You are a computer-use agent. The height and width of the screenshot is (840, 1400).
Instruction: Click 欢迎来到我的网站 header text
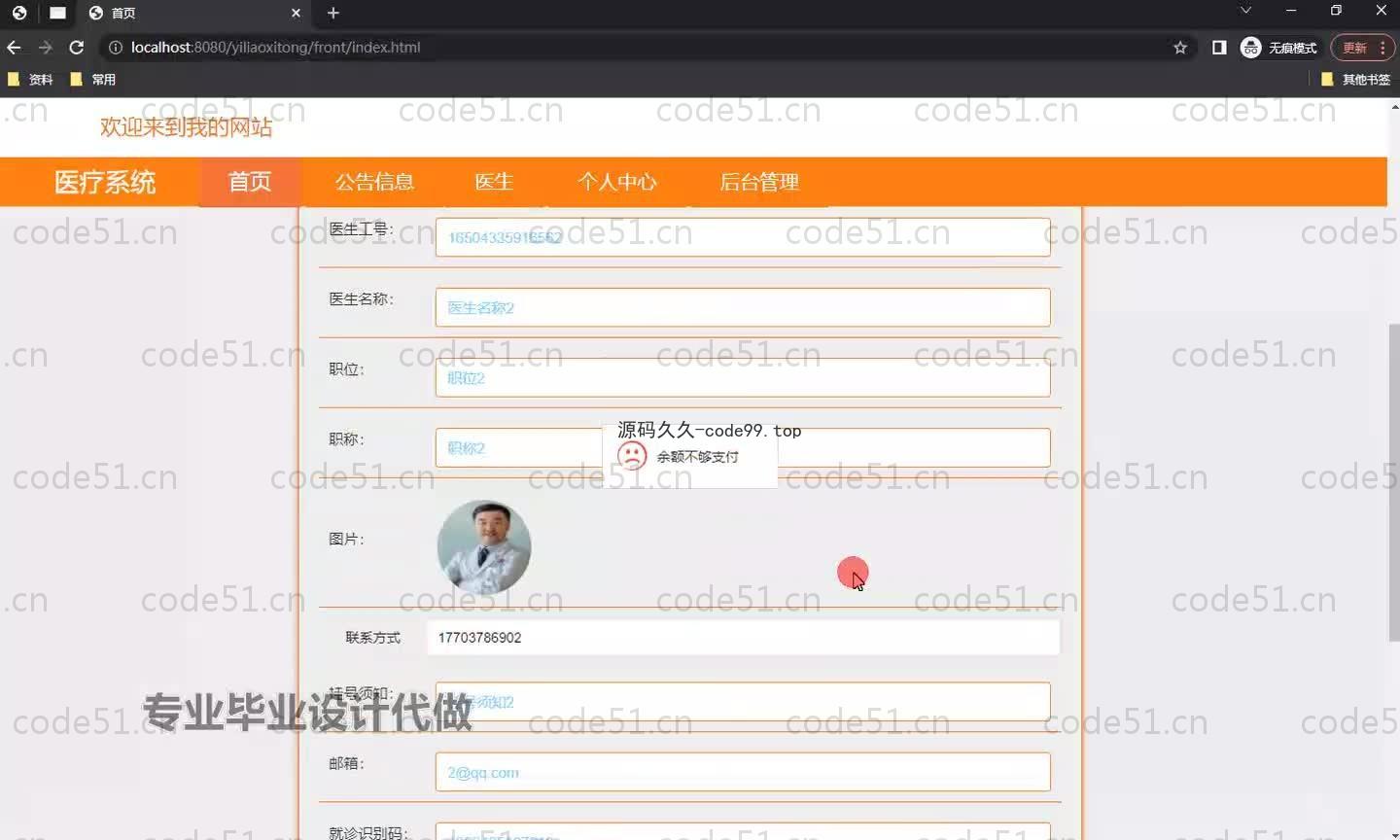(186, 127)
